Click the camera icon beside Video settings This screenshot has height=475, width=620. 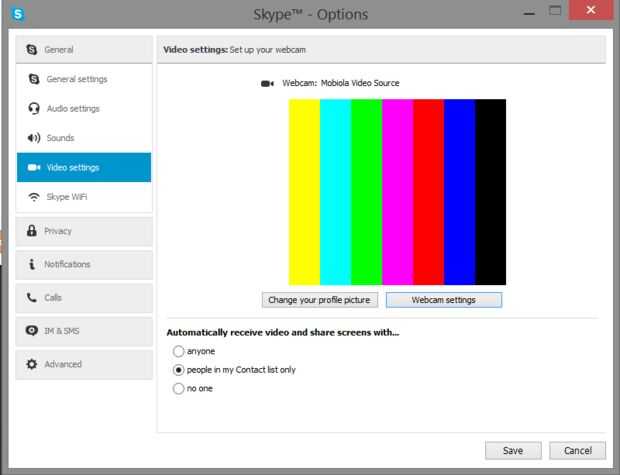34,167
